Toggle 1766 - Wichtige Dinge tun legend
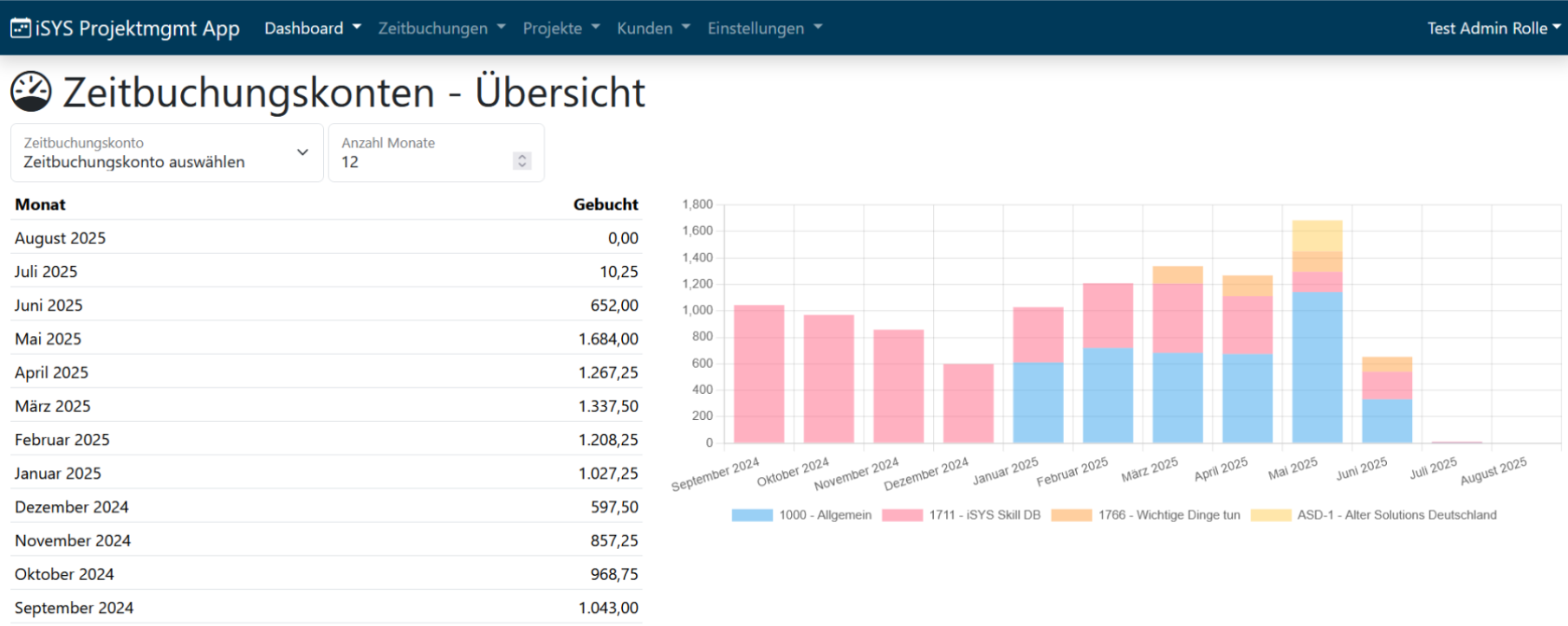This screenshot has width=1568, height=626. click(1145, 515)
